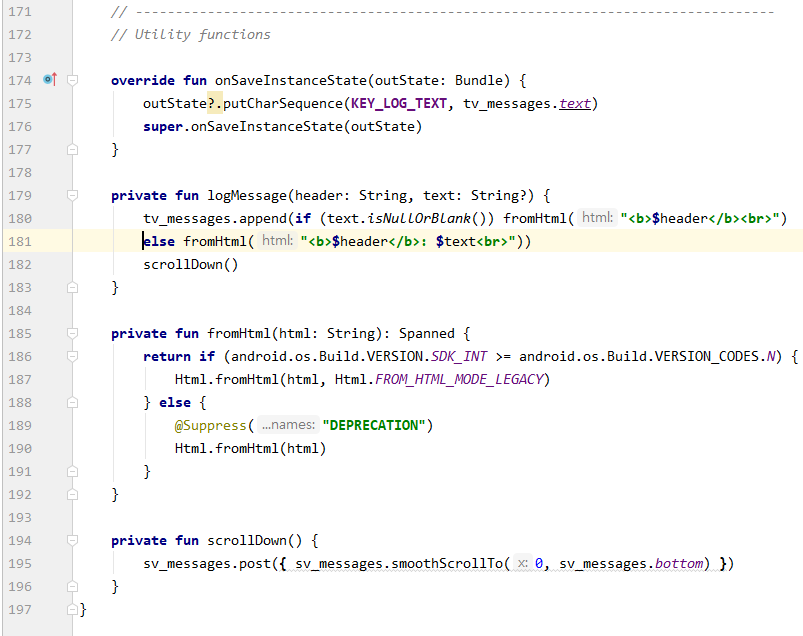Collapse the scrollDown function at line 194
803x636 pixels.
coord(72,540)
